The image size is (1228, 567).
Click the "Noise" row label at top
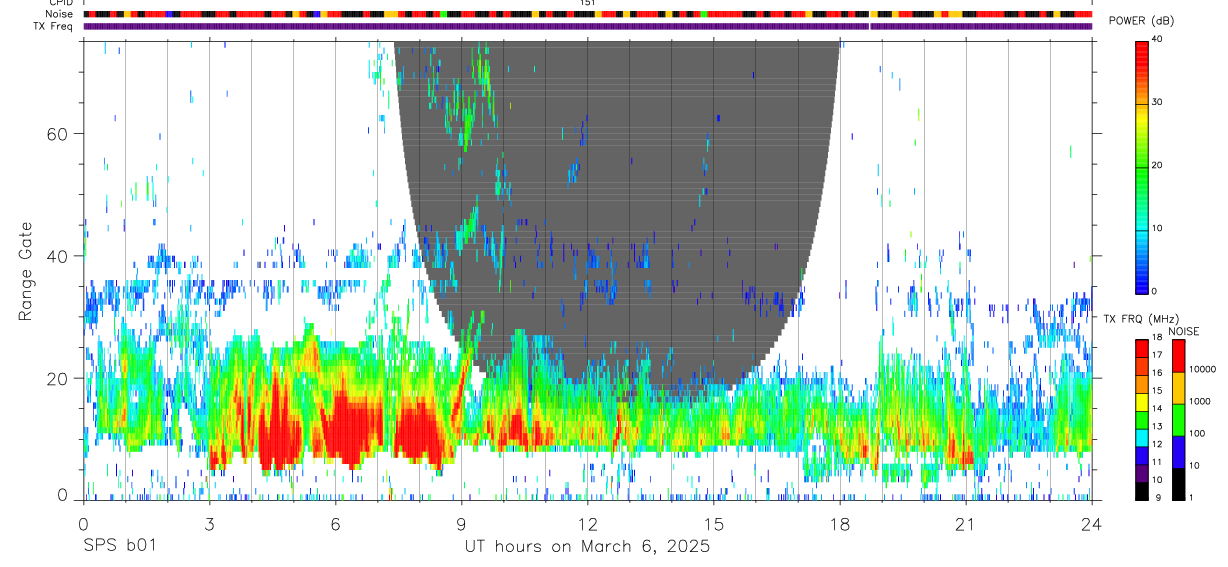click(x=60, y=14)
